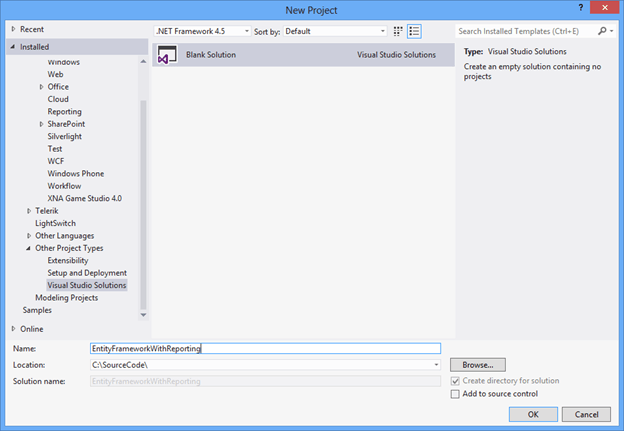The width and height of the screenshot is (624, 431).
Task: Focus the Search Installed Templates box
Action: (526, 31)
